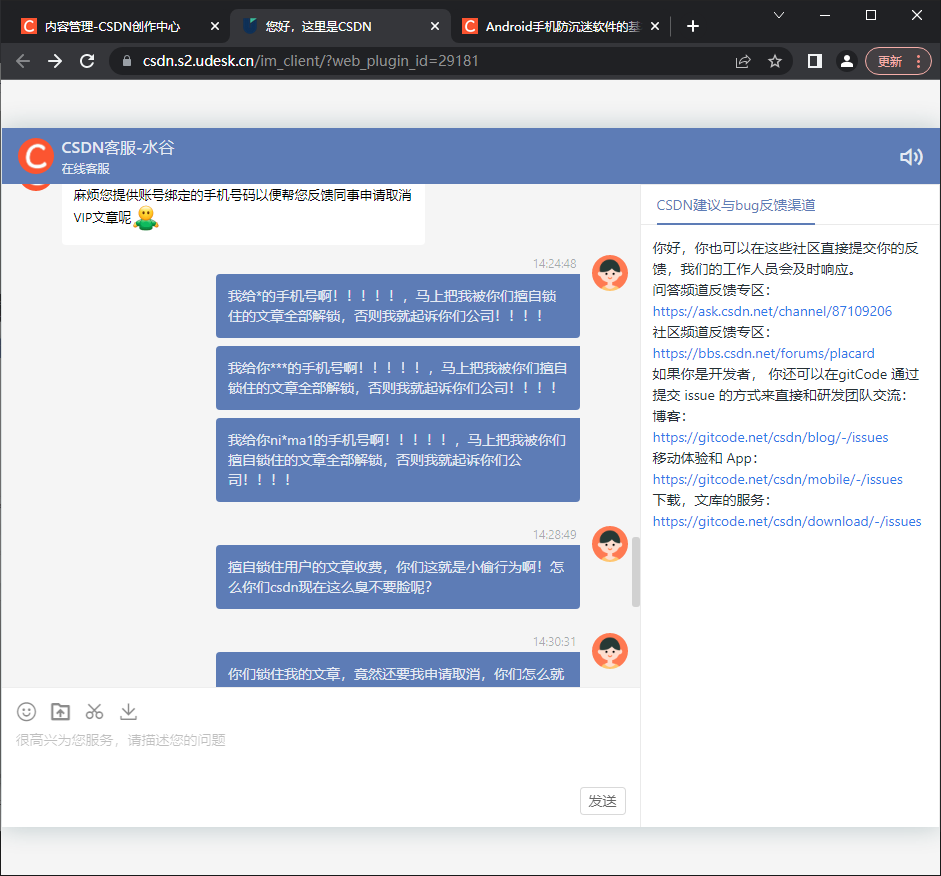Click the file upload icon in chat toolbar
The height and width of the screenshot is (876, 941).
point(60,712)
